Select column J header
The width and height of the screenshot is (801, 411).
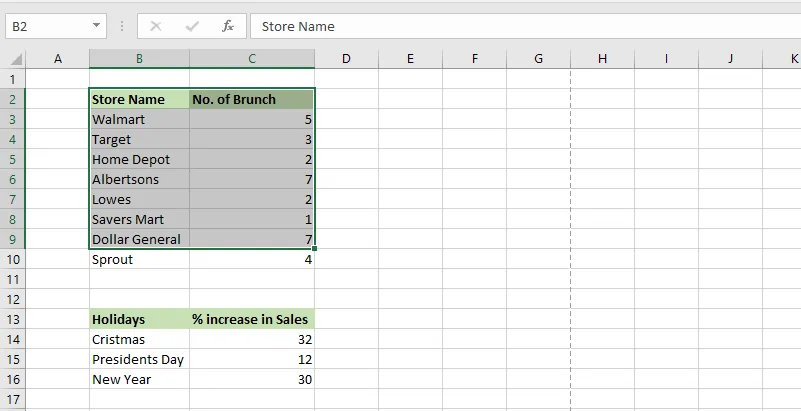tap(730, 59)
